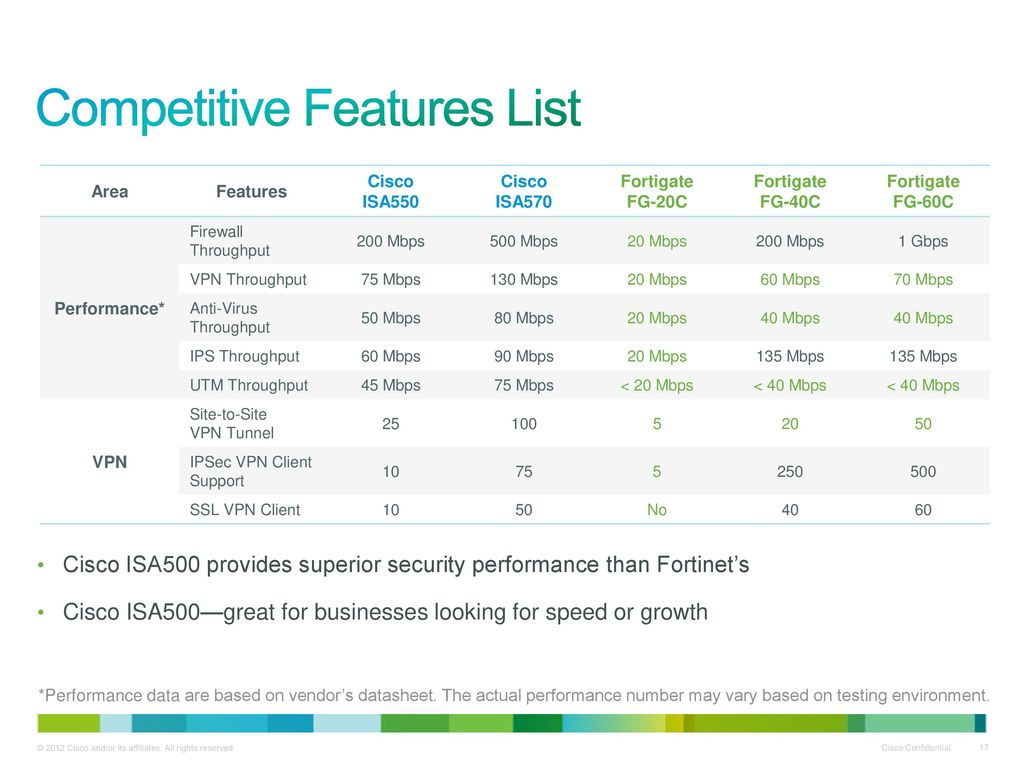Select '250' IPSec VPN Client Support value
Viewport: 1024px width, 768px height.
coord(790,472)
